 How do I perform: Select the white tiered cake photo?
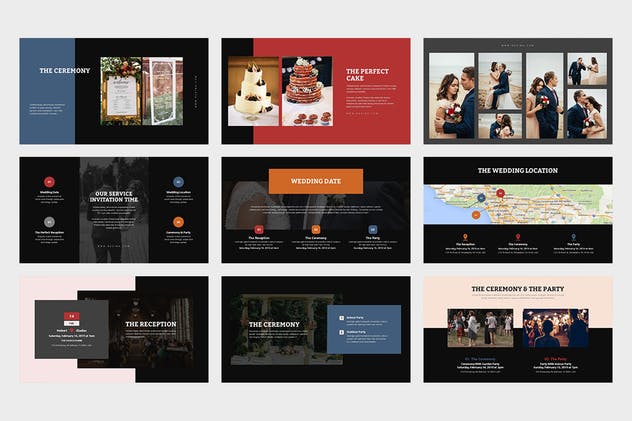point(253,91)
